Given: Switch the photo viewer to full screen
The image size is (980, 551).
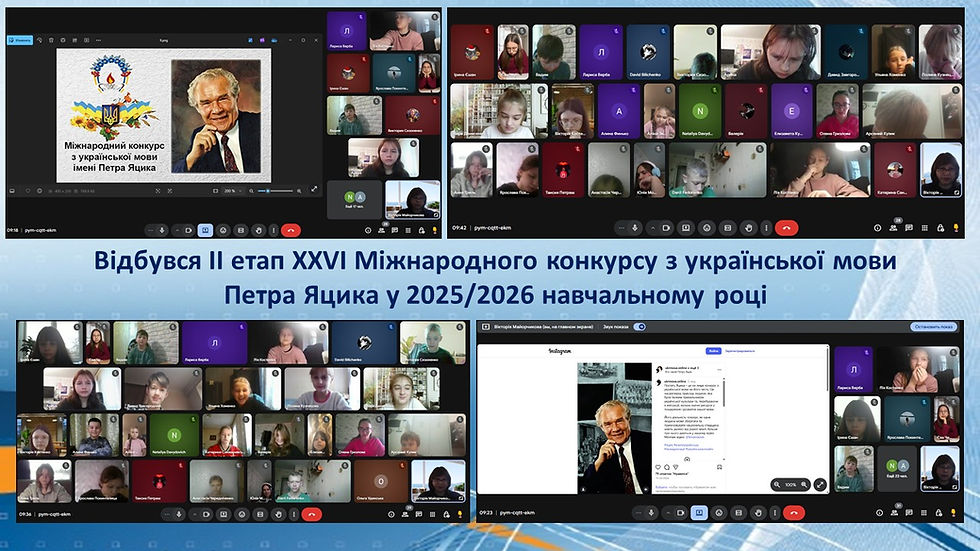Looking at the screenshot, I should click(314, 189).
